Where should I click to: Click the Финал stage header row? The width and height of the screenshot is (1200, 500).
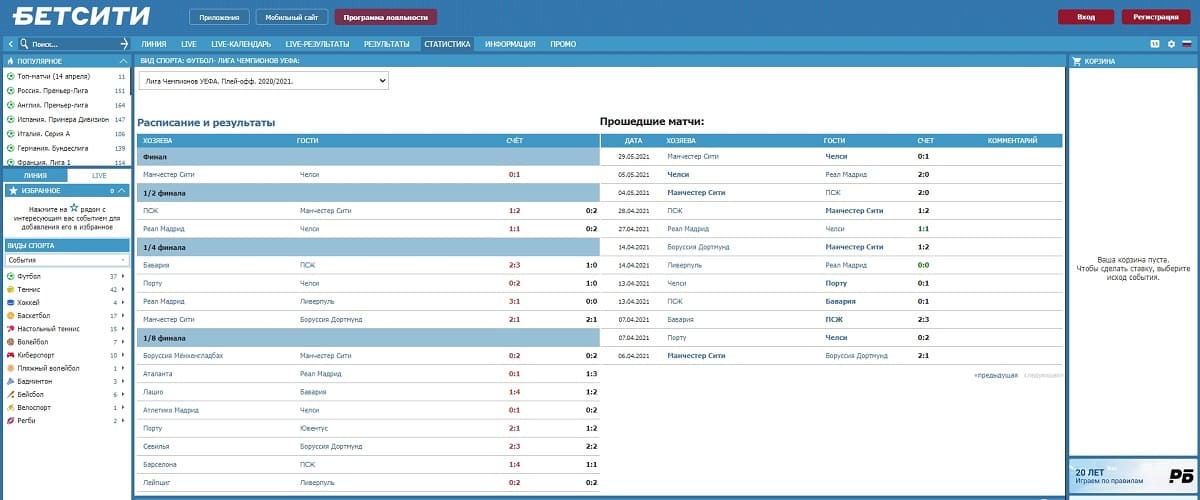click(x=367, y=157)
